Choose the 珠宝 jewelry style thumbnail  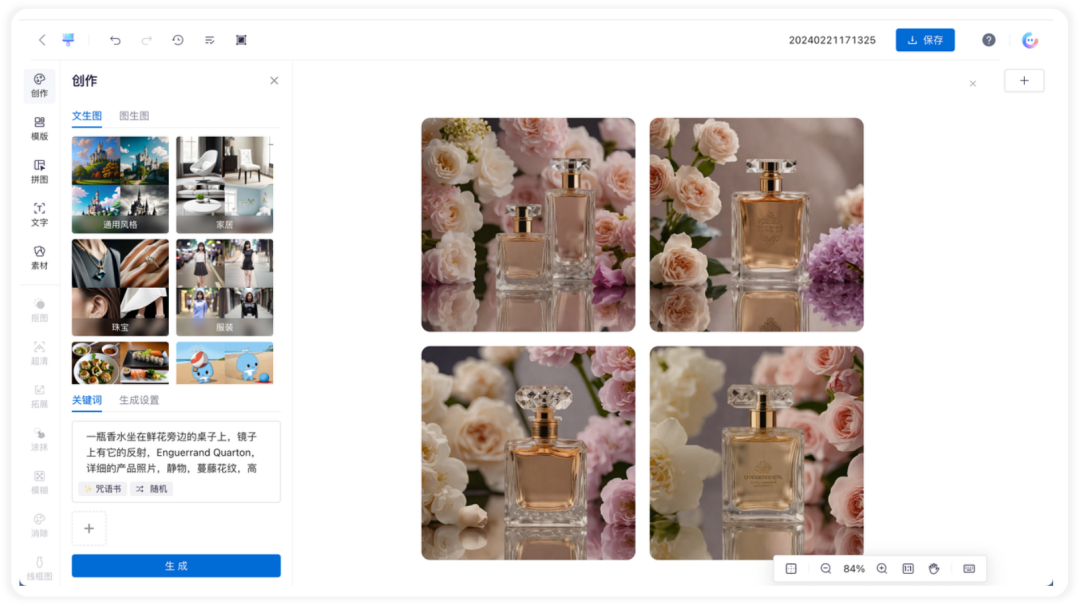120,287
